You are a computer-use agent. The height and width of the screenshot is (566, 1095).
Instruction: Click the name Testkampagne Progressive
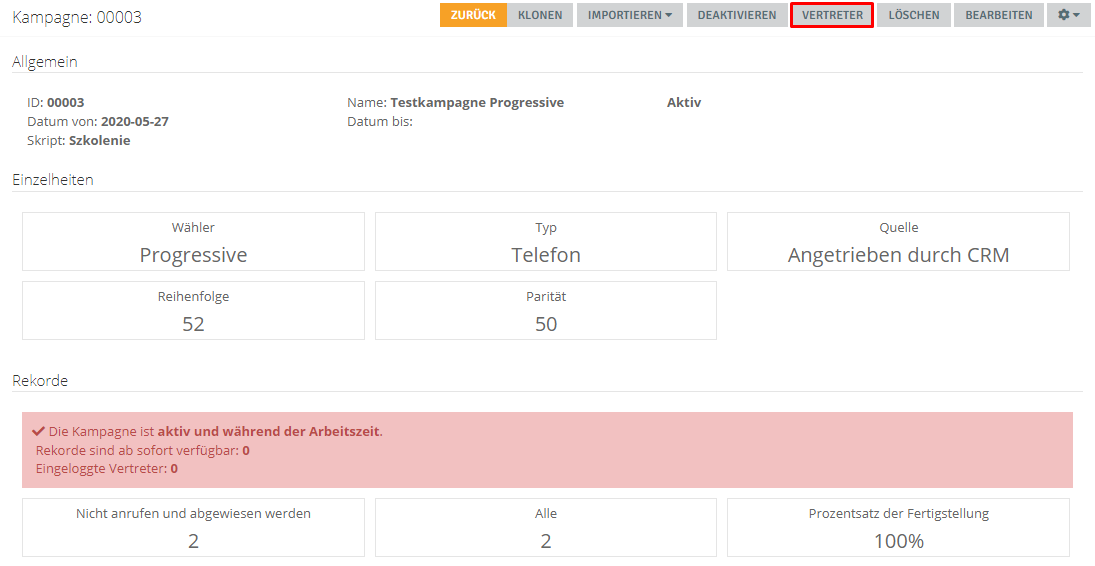click(x=477, y=103)
